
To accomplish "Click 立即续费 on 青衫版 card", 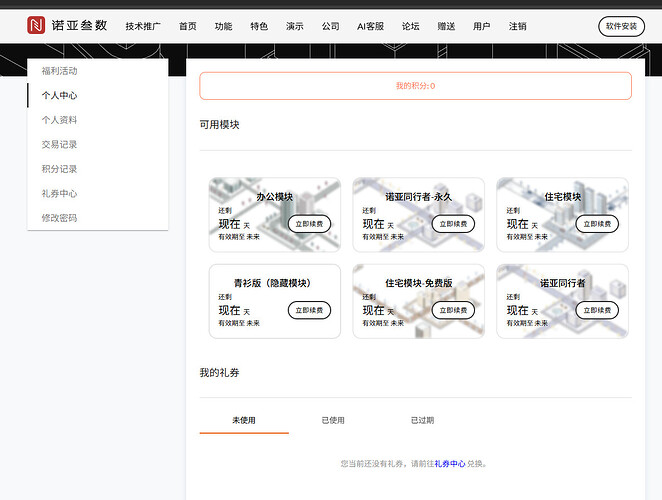I will [x=309, y=310].
